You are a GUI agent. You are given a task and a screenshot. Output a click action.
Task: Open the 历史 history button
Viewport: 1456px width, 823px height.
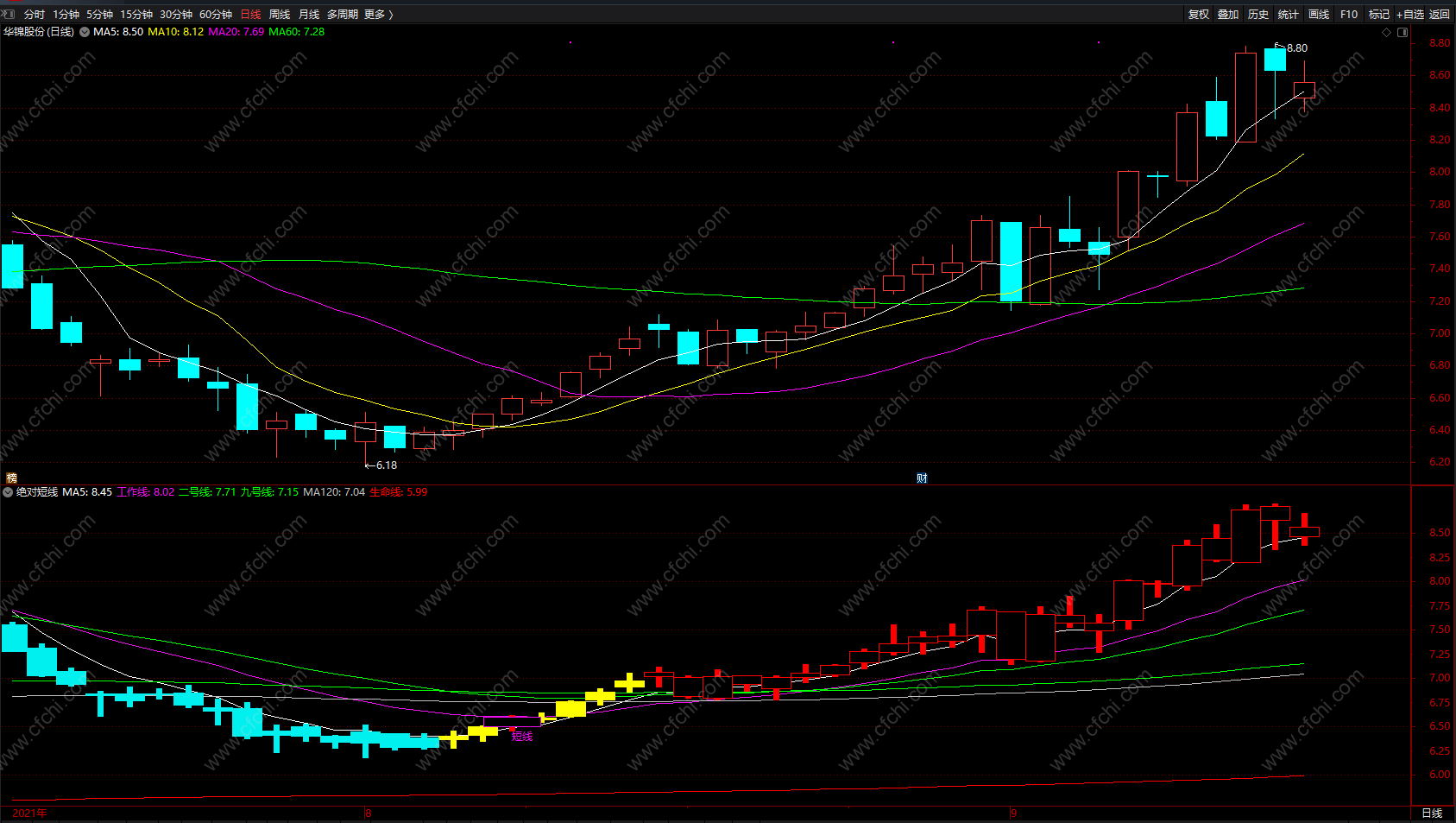[x=1258, y=15]
